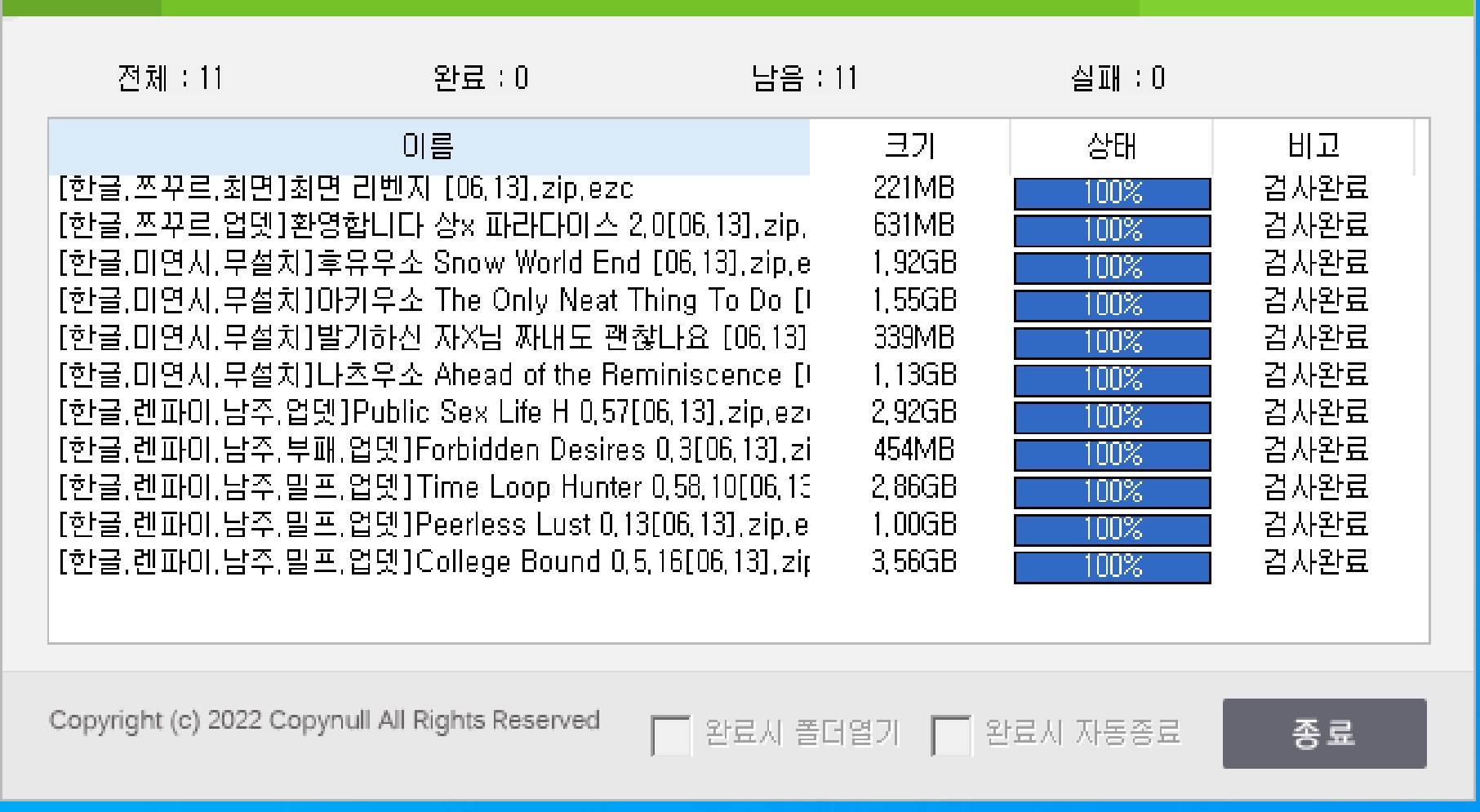Image resolution: width=1480 pixels, height=812 pixels.
Task: Click 검사완료 status for the 1.00GB file
Action: pos(1315,525)
